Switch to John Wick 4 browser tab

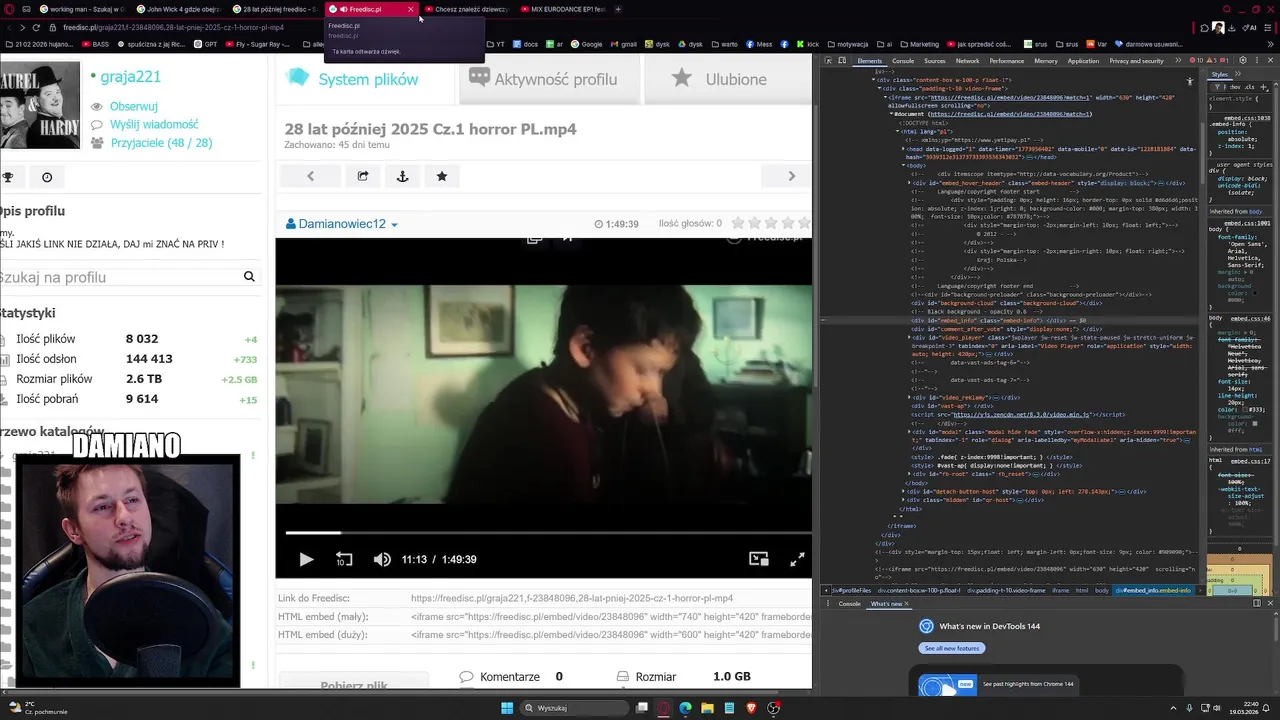click(x=181, y=9)
